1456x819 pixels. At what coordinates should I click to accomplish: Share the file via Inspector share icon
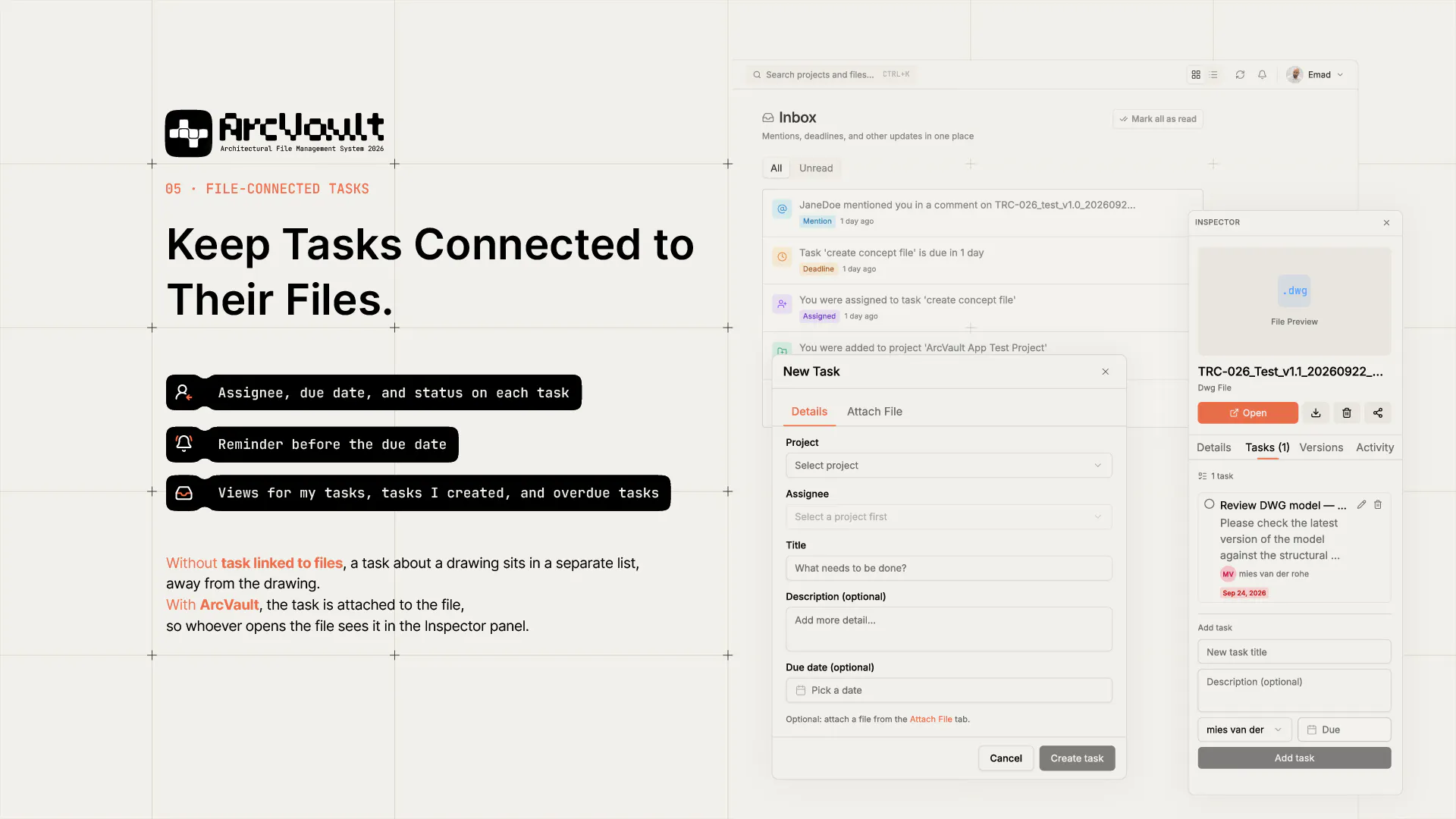coord(1378,413)
